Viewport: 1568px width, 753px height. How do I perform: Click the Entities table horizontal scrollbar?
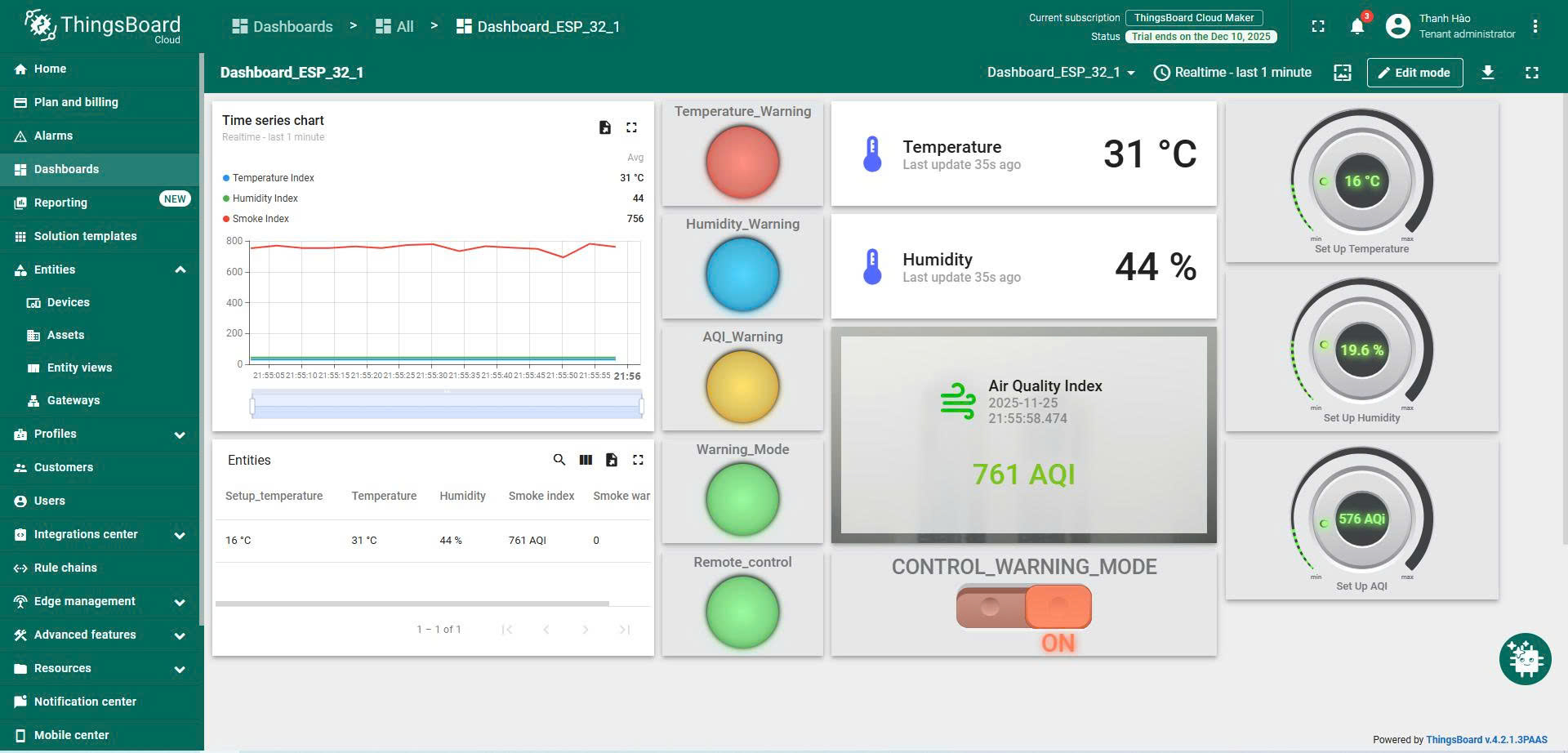coord(412,604)
